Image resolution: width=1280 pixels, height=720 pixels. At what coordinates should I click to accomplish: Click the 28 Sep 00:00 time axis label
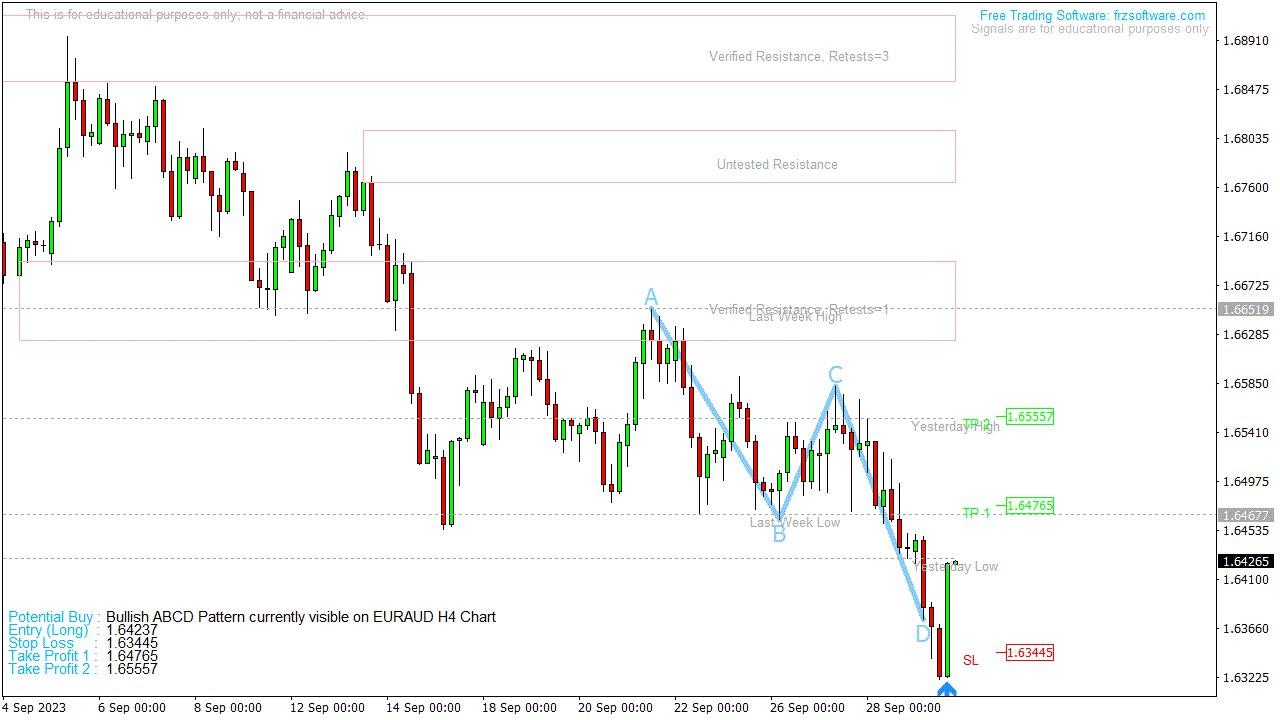905,707
